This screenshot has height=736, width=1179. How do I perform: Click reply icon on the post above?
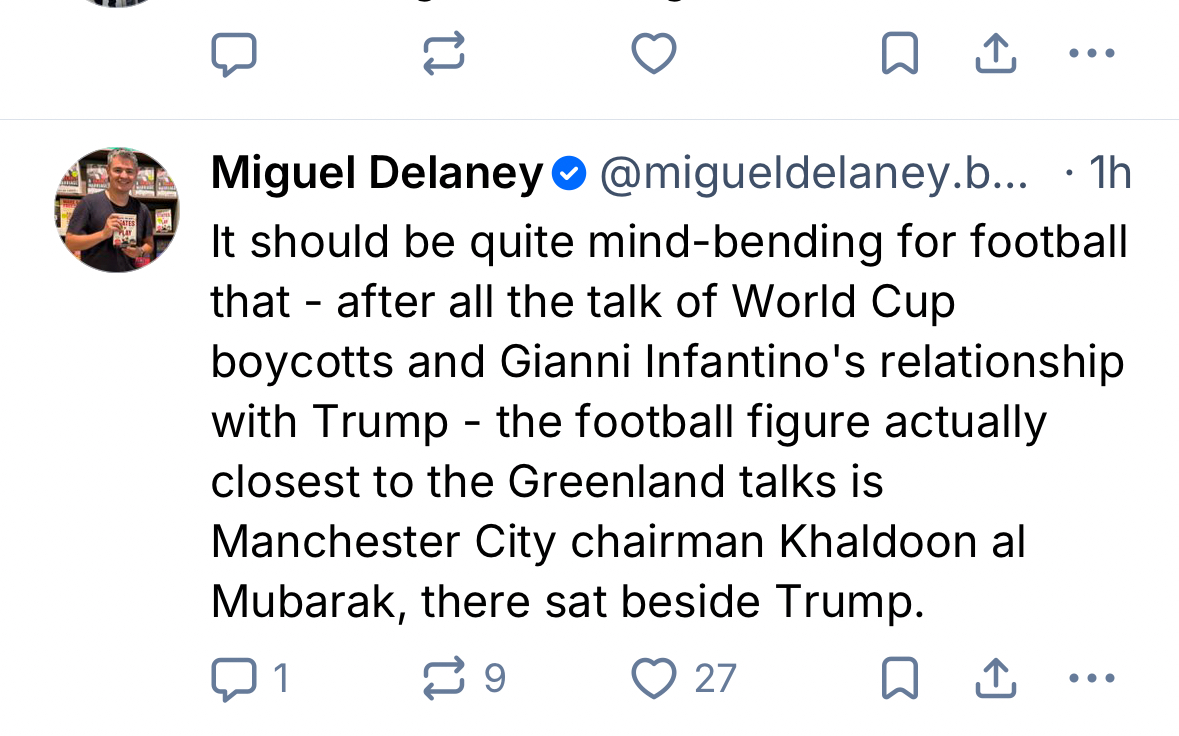[235, 54]
